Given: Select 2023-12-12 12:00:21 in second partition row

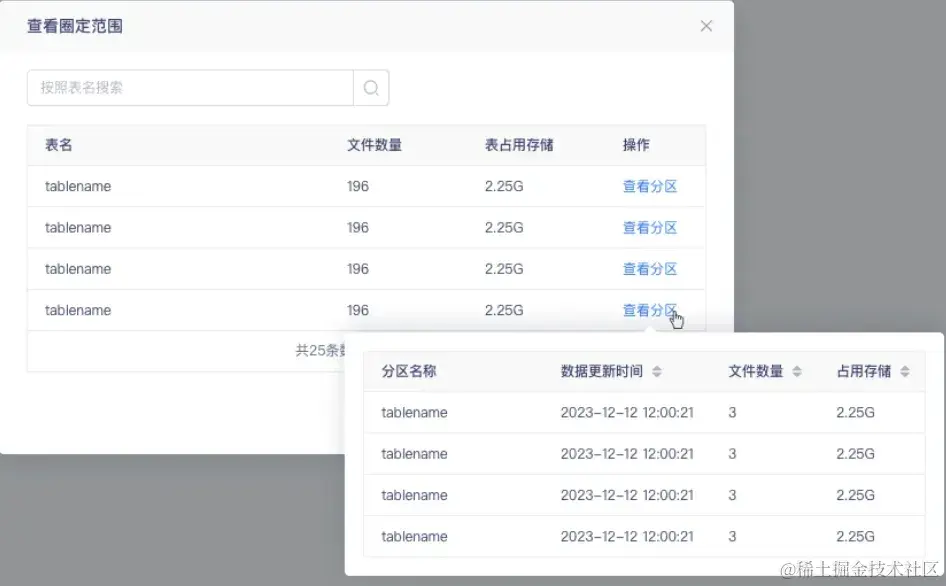Looking at the screenshot, I should [627, 454].
